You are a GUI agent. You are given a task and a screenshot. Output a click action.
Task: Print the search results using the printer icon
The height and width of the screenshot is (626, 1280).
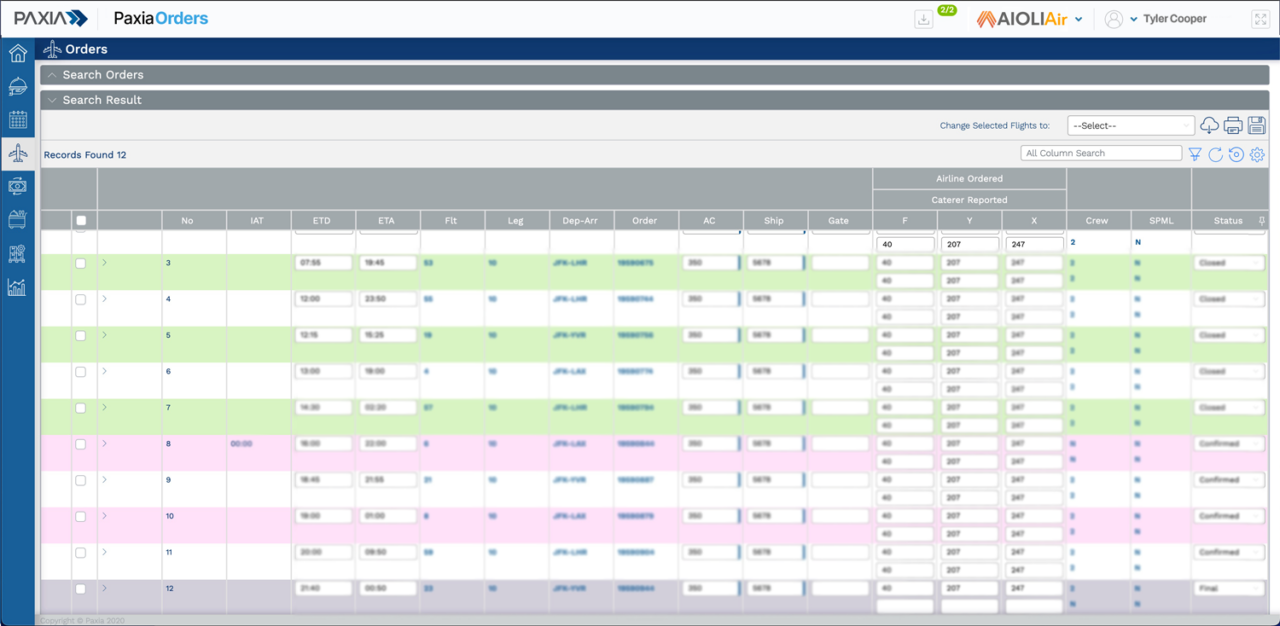click(1233, 125)
